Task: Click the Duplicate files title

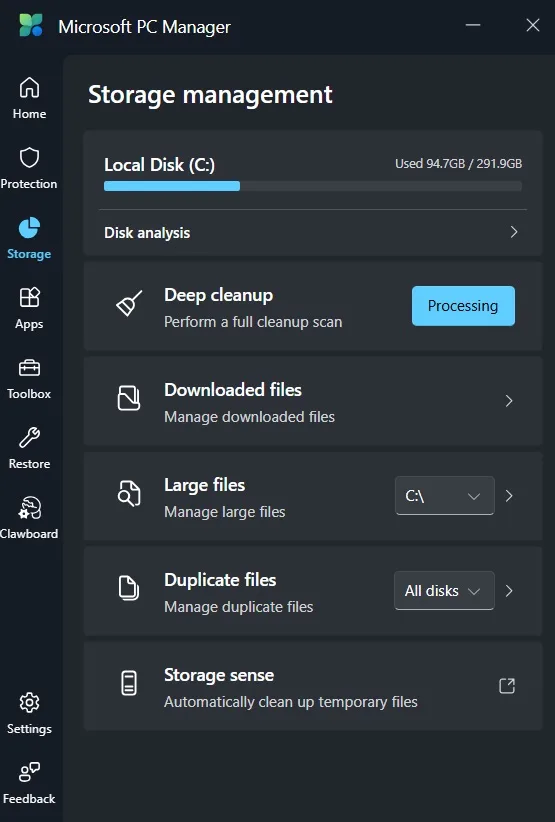Action: 220,580
